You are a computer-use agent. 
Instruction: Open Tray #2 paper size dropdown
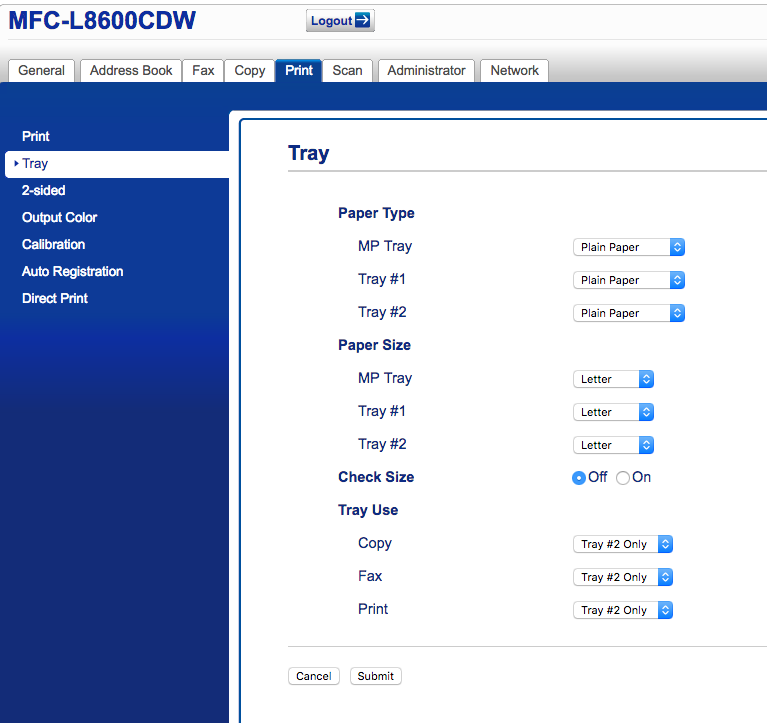(x=613, y=445)
